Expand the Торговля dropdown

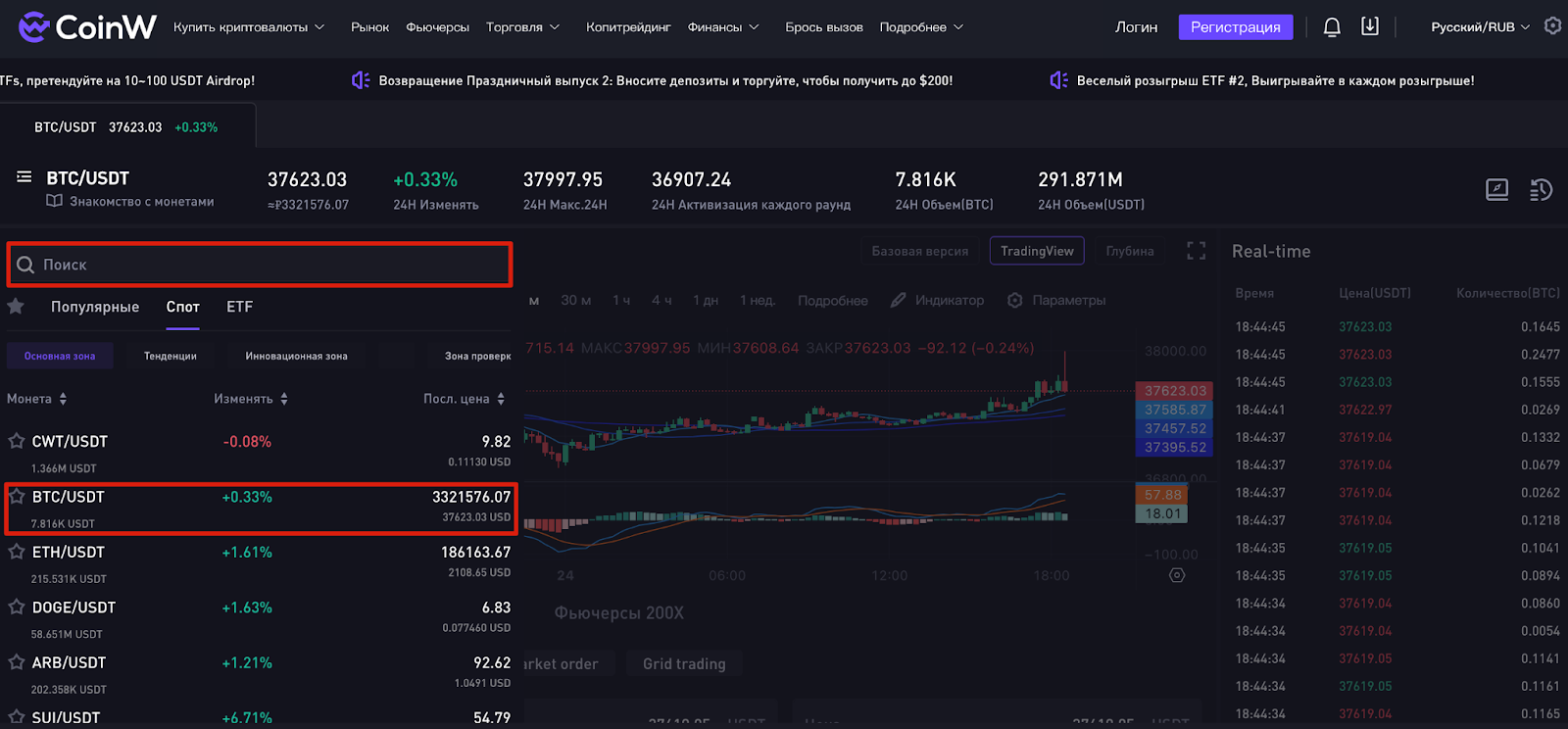(522, 27)
